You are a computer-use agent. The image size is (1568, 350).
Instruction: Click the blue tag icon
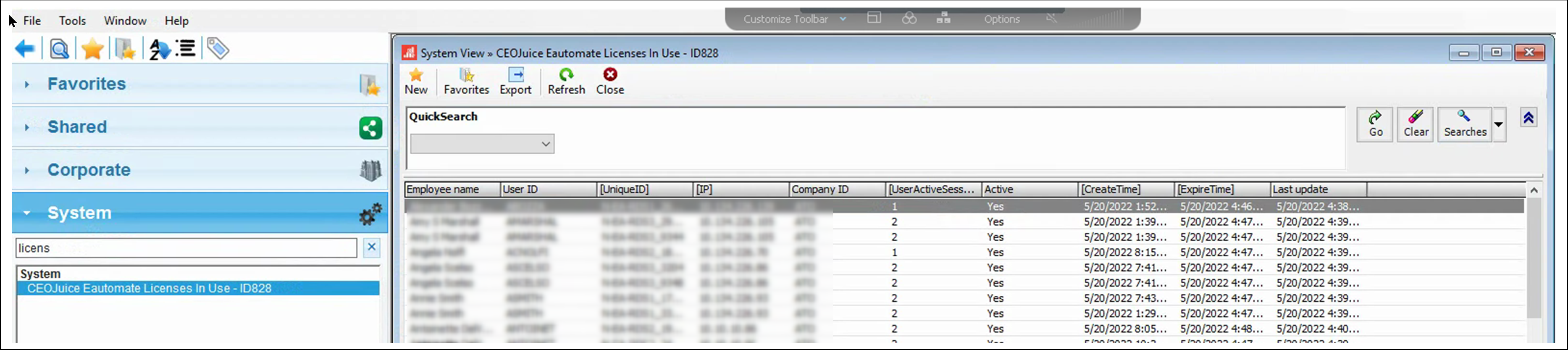[218, 48]
